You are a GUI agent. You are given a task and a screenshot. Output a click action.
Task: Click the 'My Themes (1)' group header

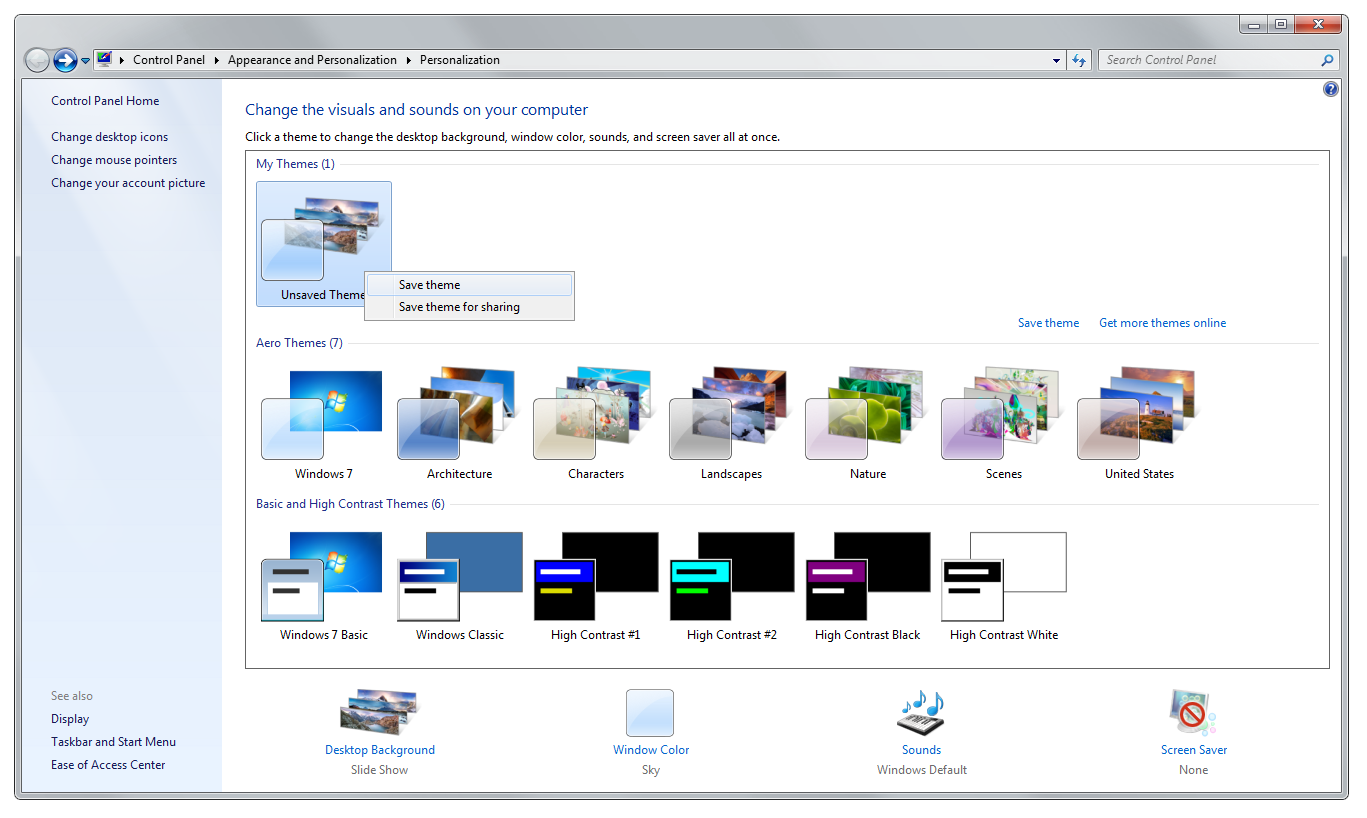coord(295,164)
